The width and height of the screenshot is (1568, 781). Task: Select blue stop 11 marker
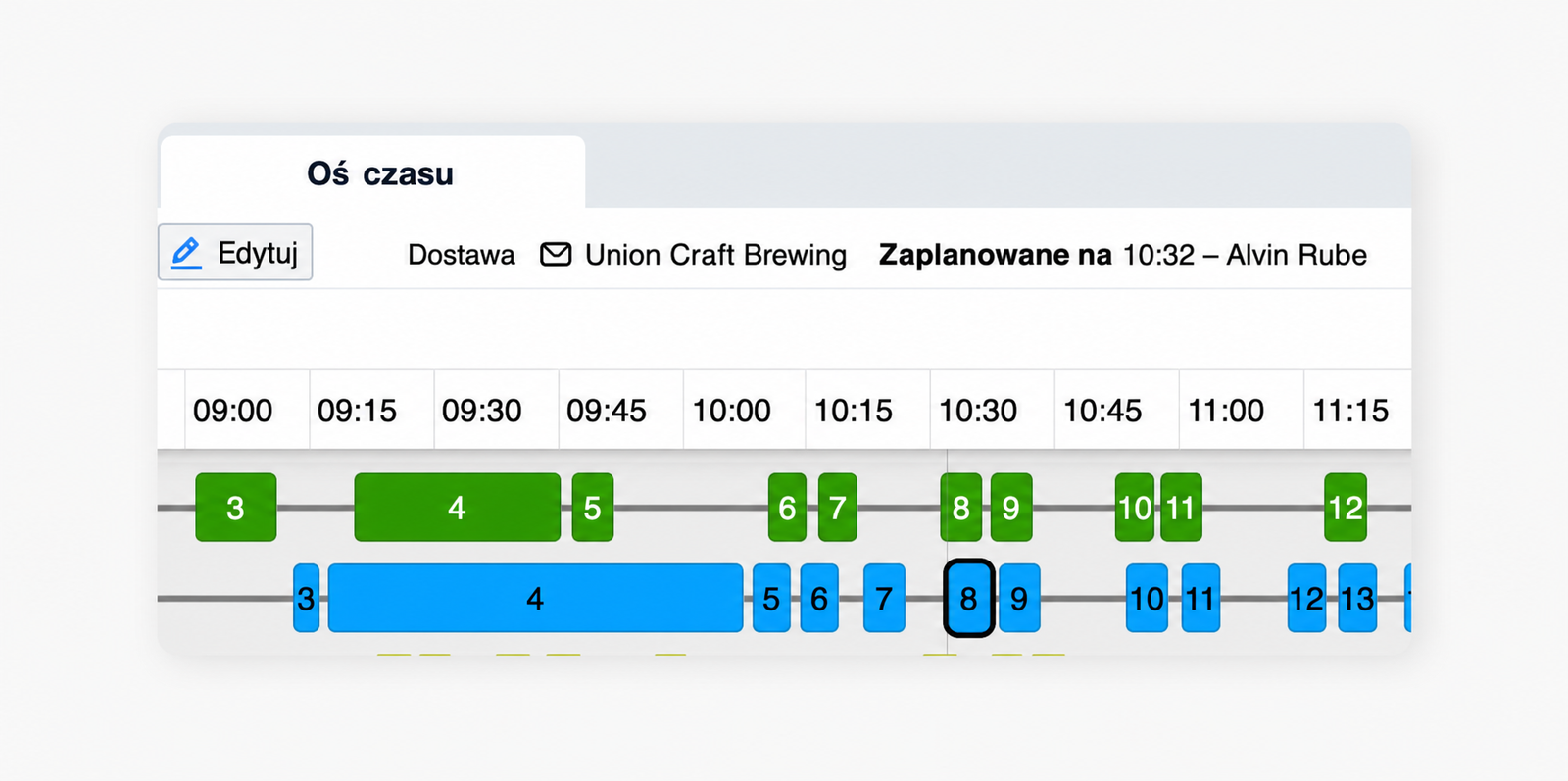point(1200,598)
